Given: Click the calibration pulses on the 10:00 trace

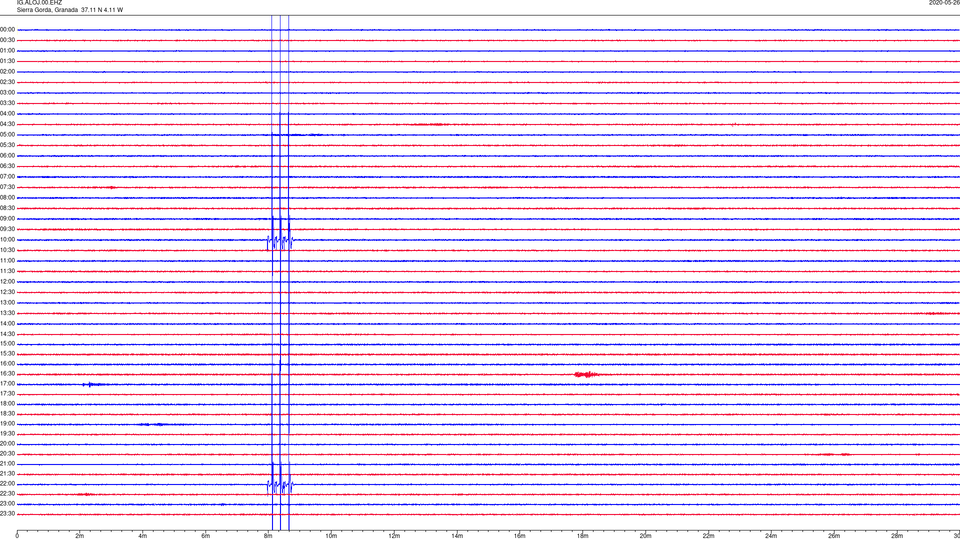Looking at the screenshot, I should point(280,242).
